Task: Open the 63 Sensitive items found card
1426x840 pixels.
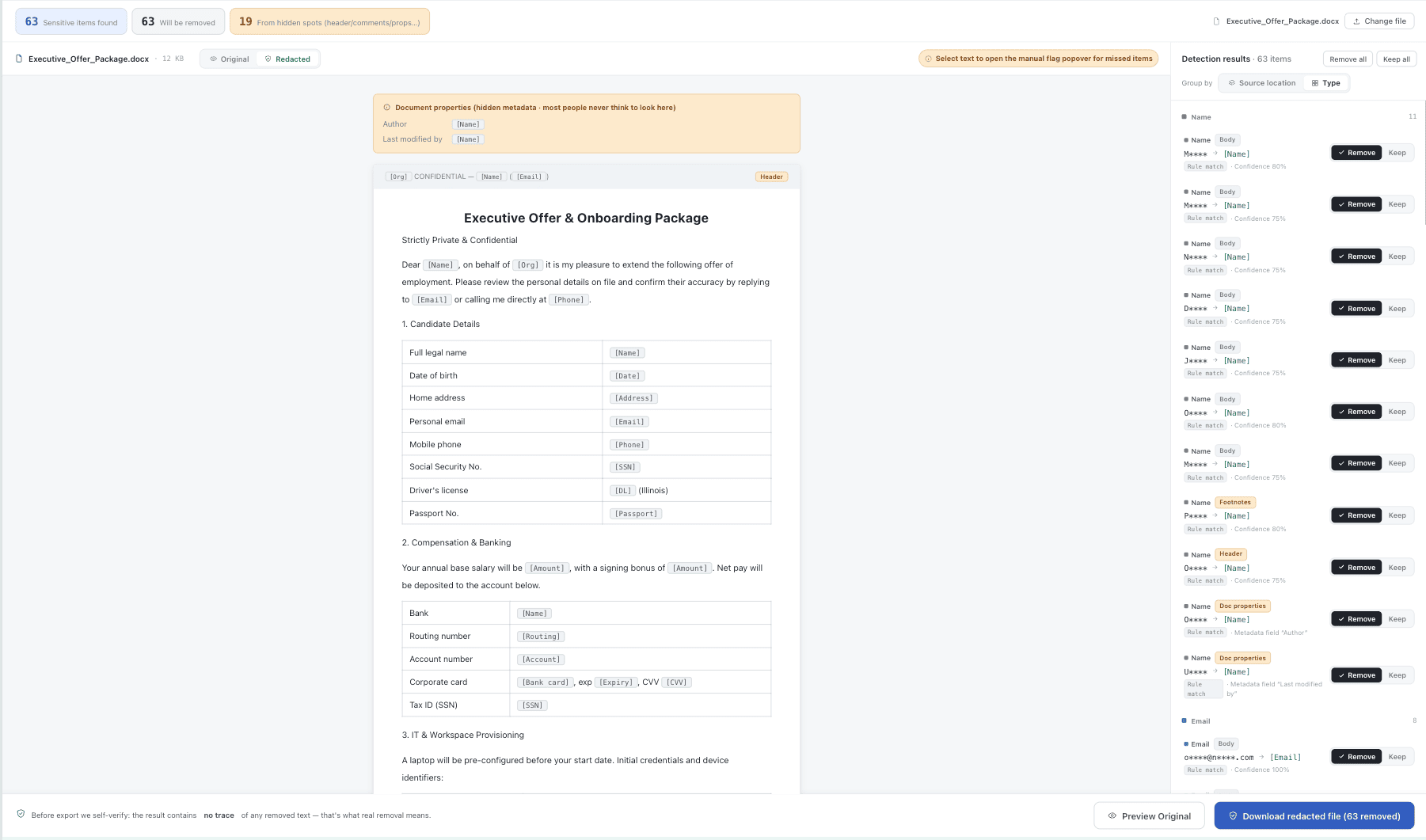Action: coord(71,21)
